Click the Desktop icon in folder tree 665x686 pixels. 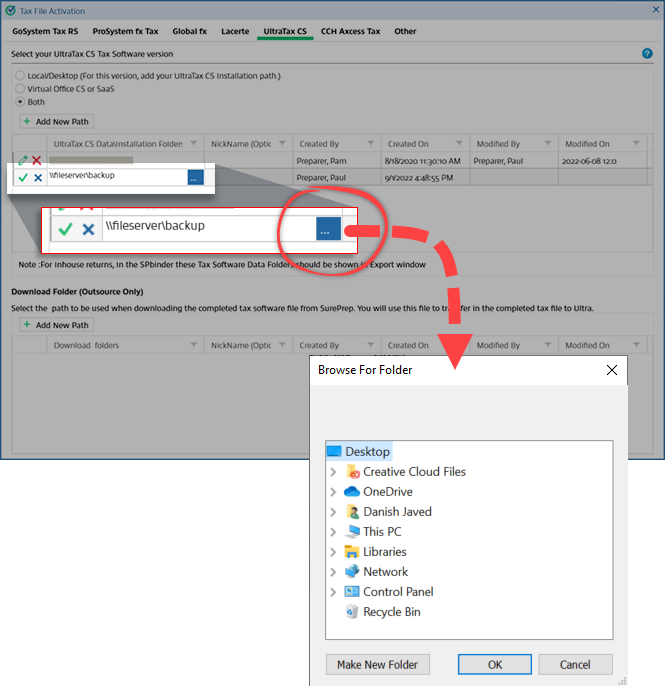pos(334,452)
